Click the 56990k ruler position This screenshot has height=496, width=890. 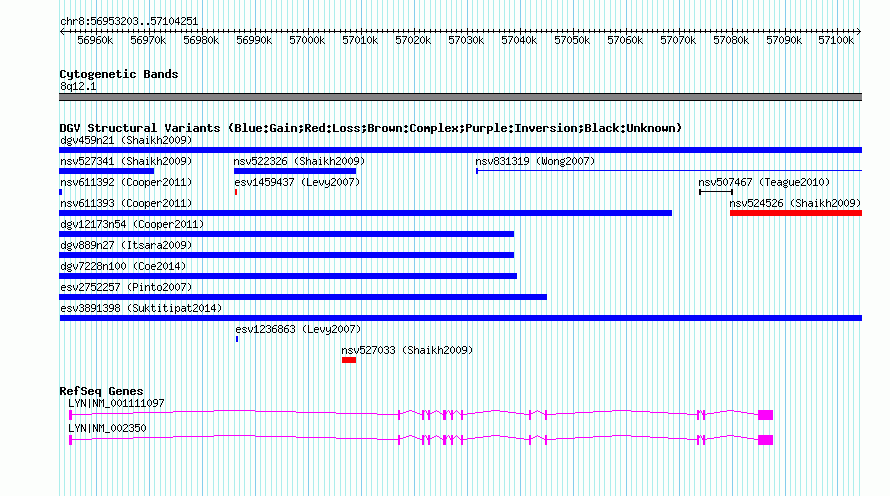[x=254, y=40]
